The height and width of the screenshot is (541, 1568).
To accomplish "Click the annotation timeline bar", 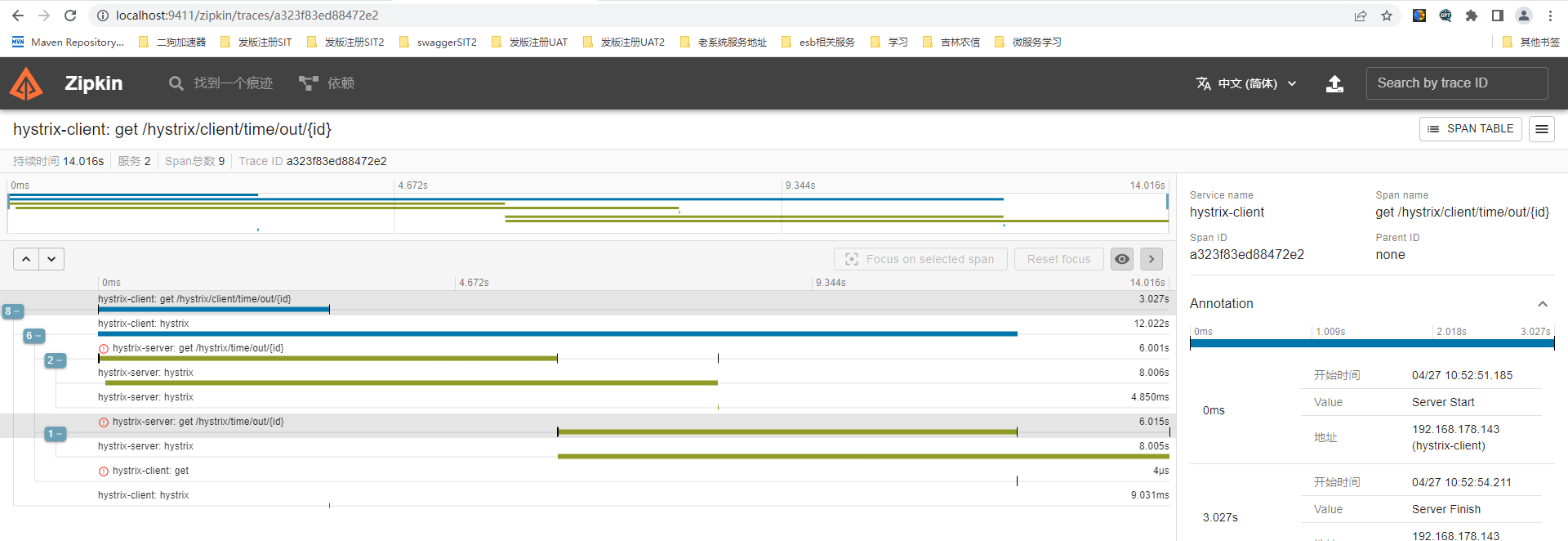I will click(1372, 344).
